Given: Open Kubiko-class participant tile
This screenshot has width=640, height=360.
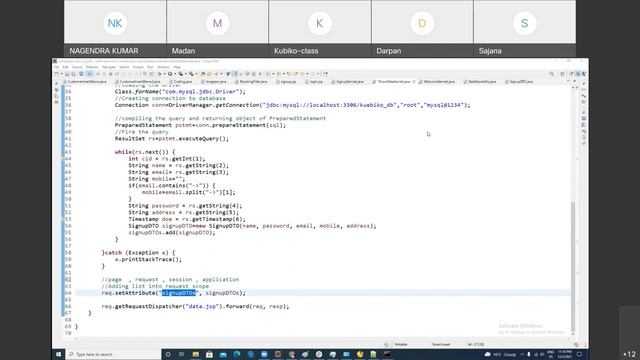Looking at the screenshot, I should 320,29.
